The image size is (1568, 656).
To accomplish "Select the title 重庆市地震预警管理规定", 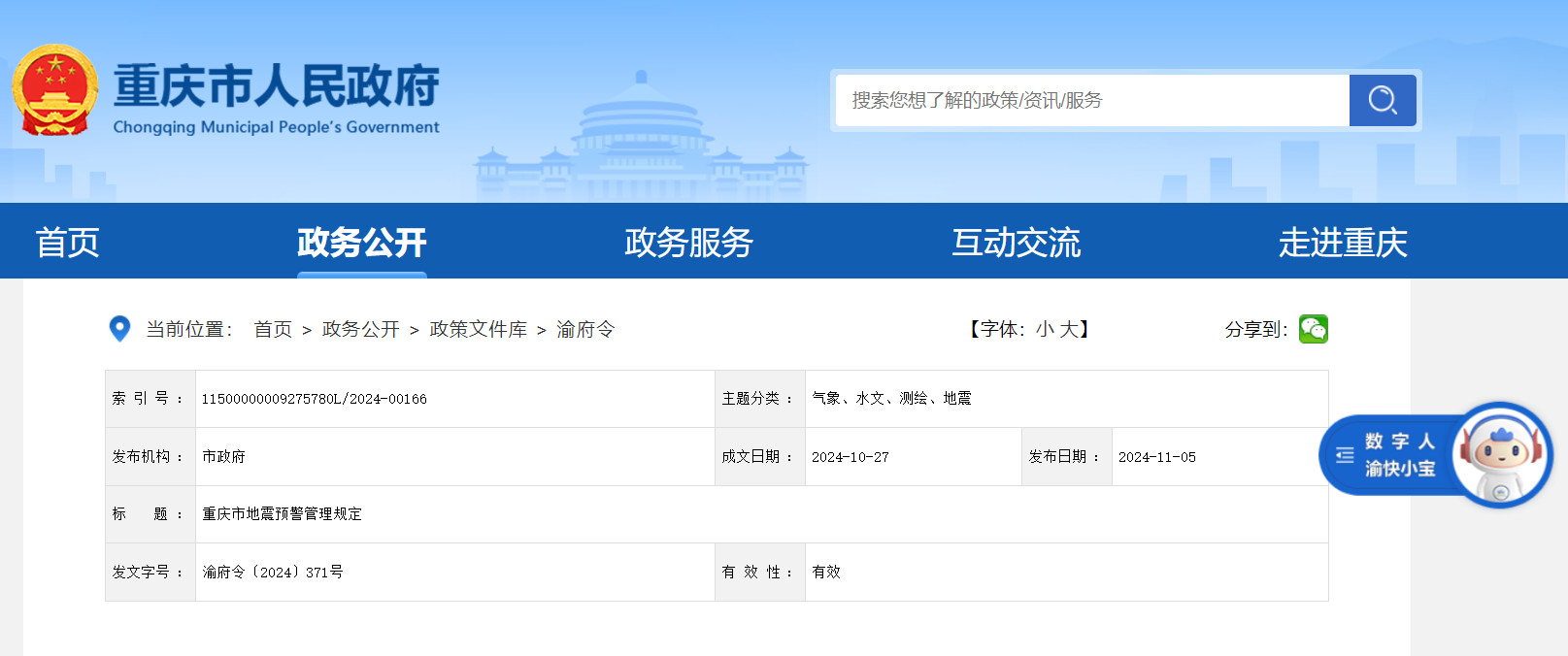I will coord(282,514).
